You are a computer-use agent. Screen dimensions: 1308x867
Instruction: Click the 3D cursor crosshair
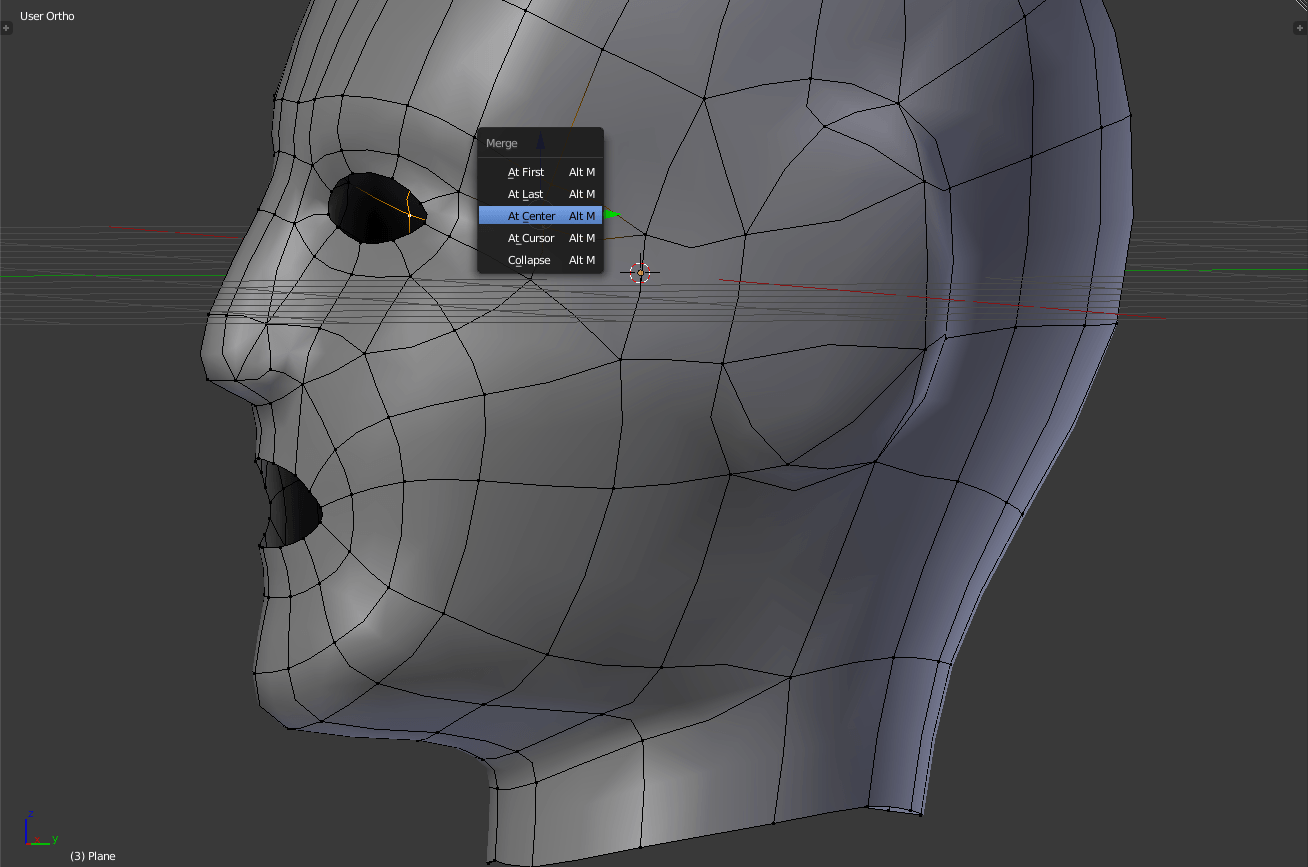coord(640,272)
